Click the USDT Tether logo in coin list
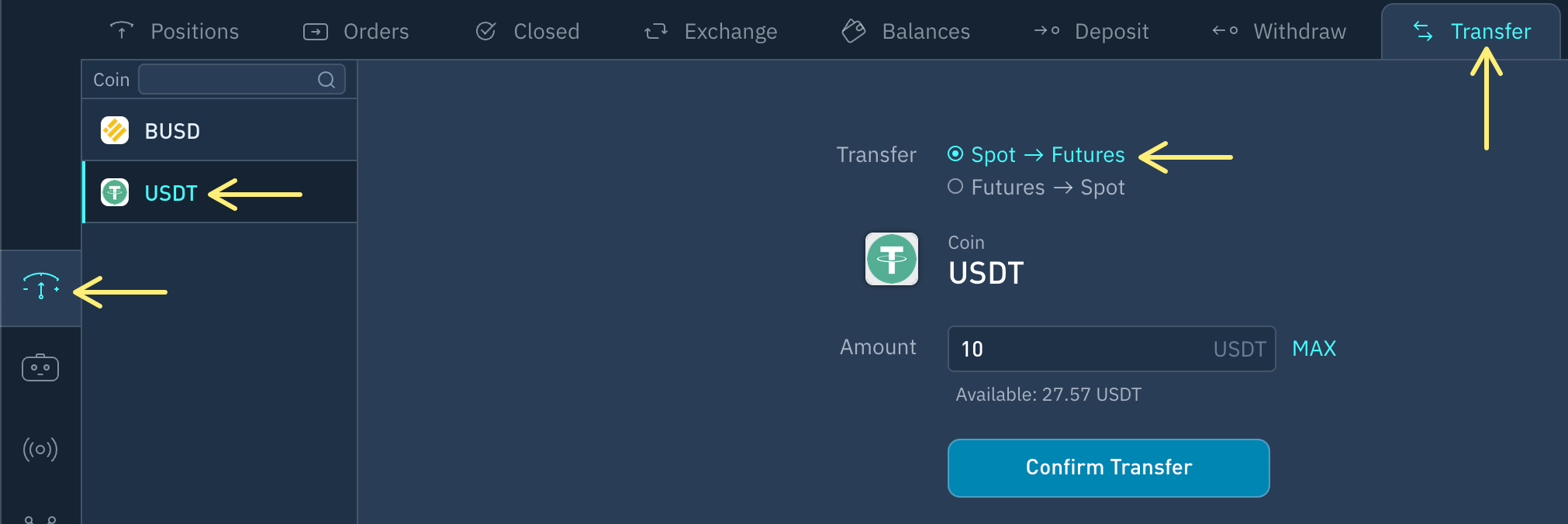1568x524 pixels. 115,192
